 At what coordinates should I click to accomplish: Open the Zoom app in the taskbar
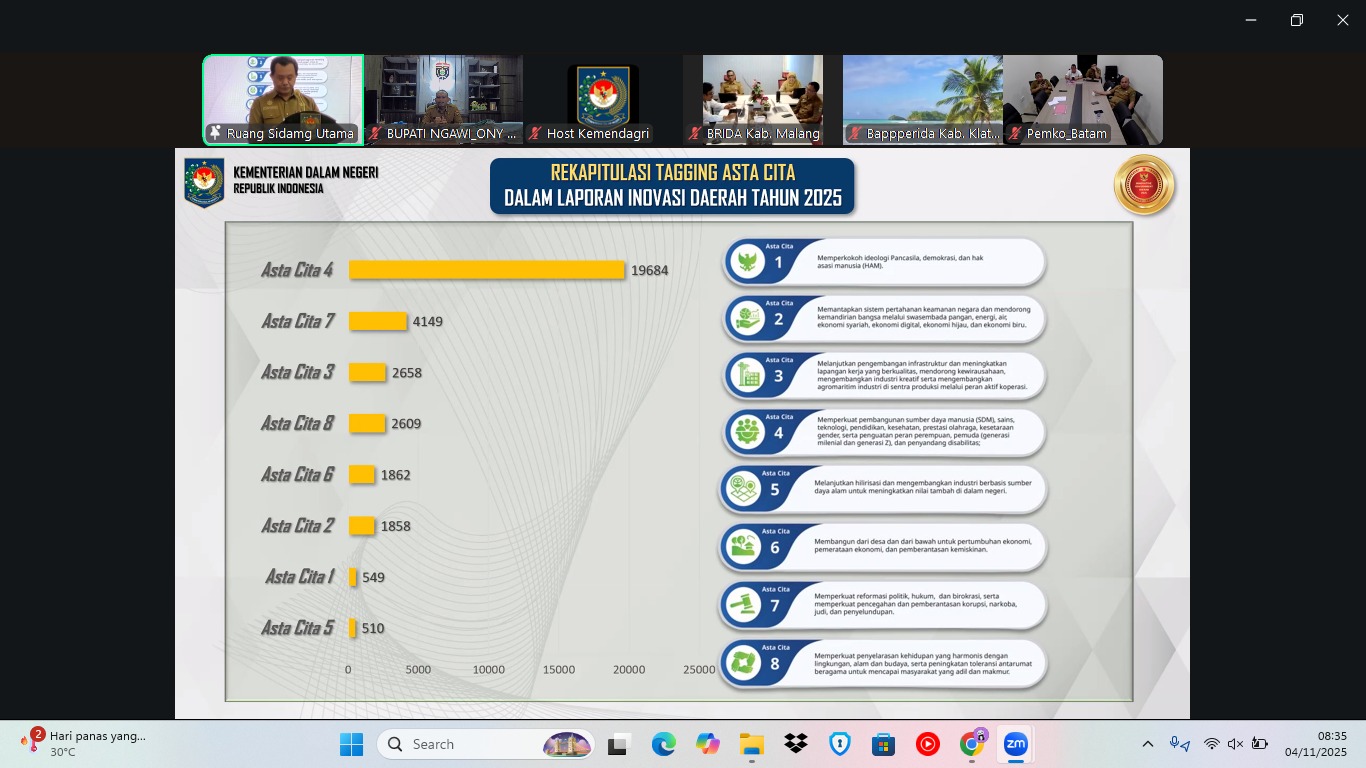coord(1016,744)
